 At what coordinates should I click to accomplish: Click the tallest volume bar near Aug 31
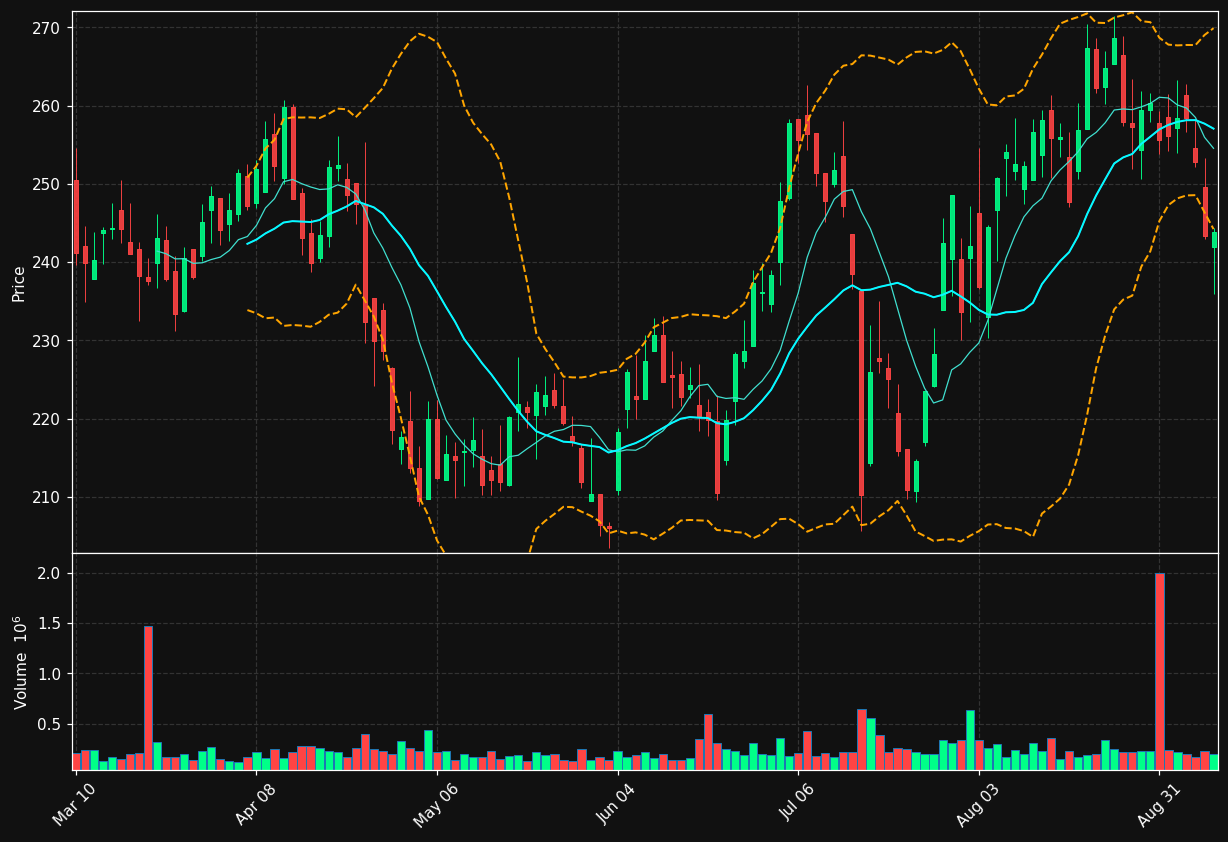click(x=1159, y=671)
